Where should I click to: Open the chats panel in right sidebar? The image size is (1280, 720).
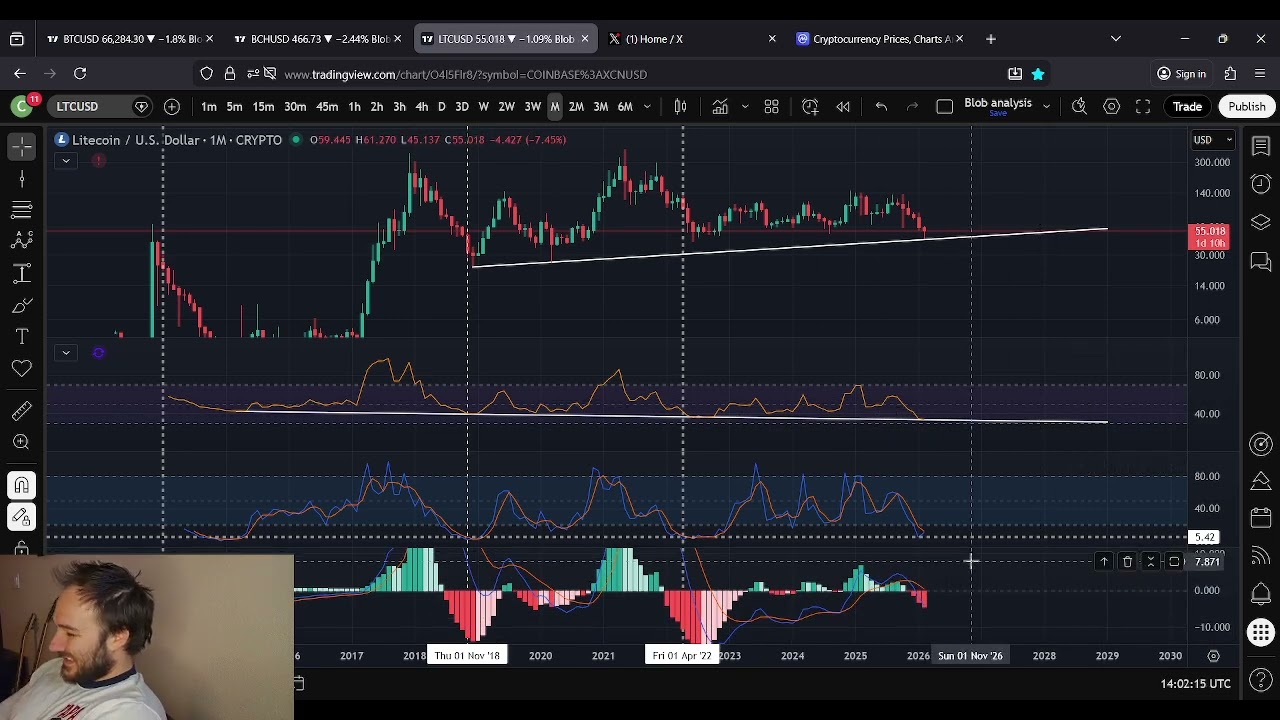[1261, 262]
